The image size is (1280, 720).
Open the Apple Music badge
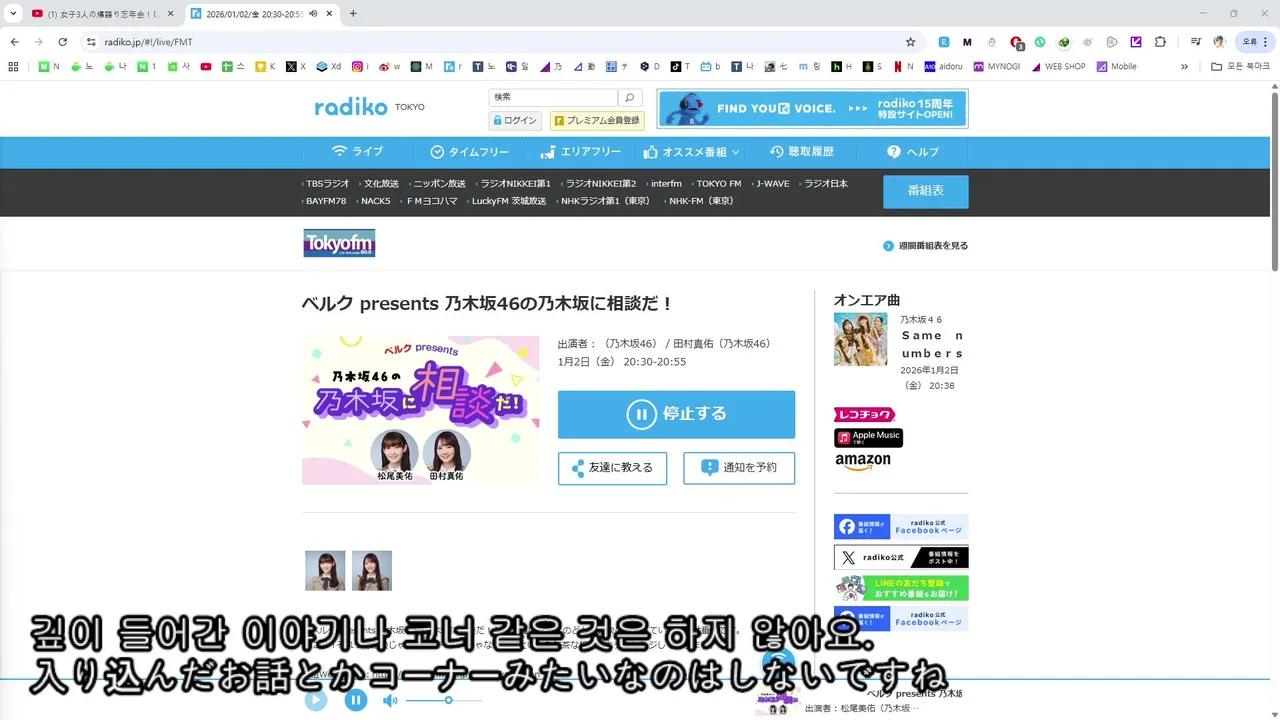point(868,438)
